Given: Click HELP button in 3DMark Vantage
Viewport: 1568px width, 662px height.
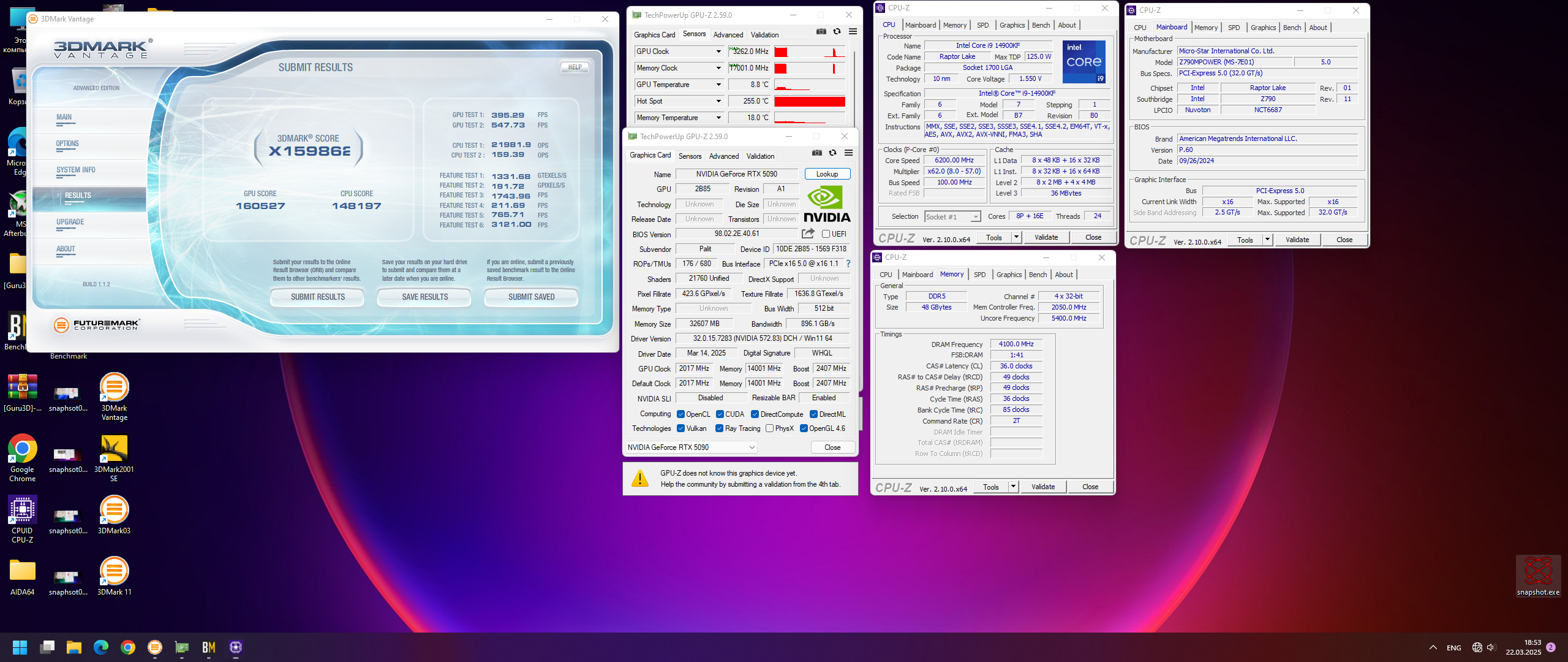Looking at the screenshot, I should click(x=575, y=67).
